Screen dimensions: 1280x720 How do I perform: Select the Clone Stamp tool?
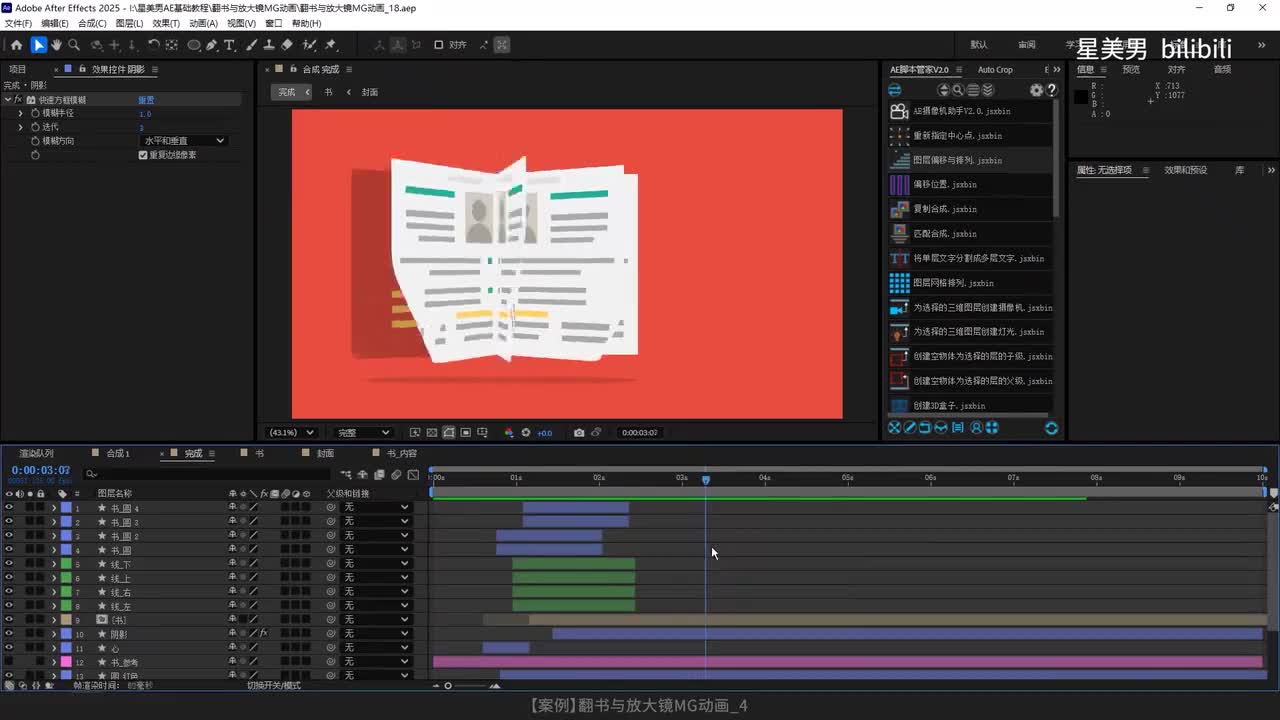tap(269, 45)
